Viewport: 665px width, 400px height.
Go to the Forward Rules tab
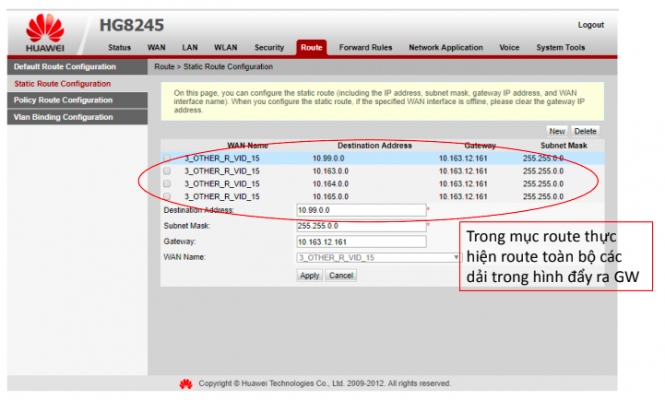point(363,47)
